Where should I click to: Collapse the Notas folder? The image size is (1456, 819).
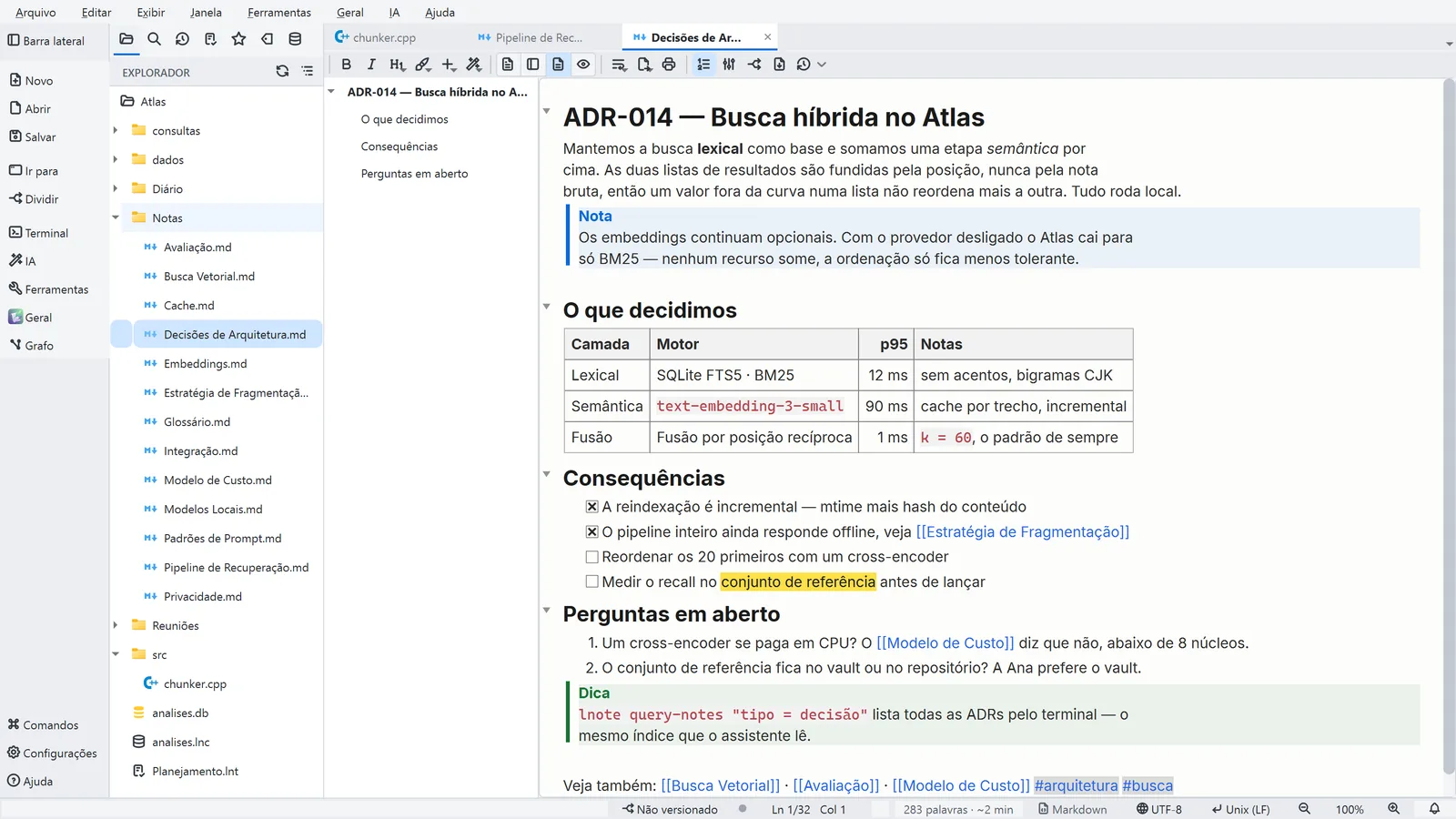tap(116, 217)
